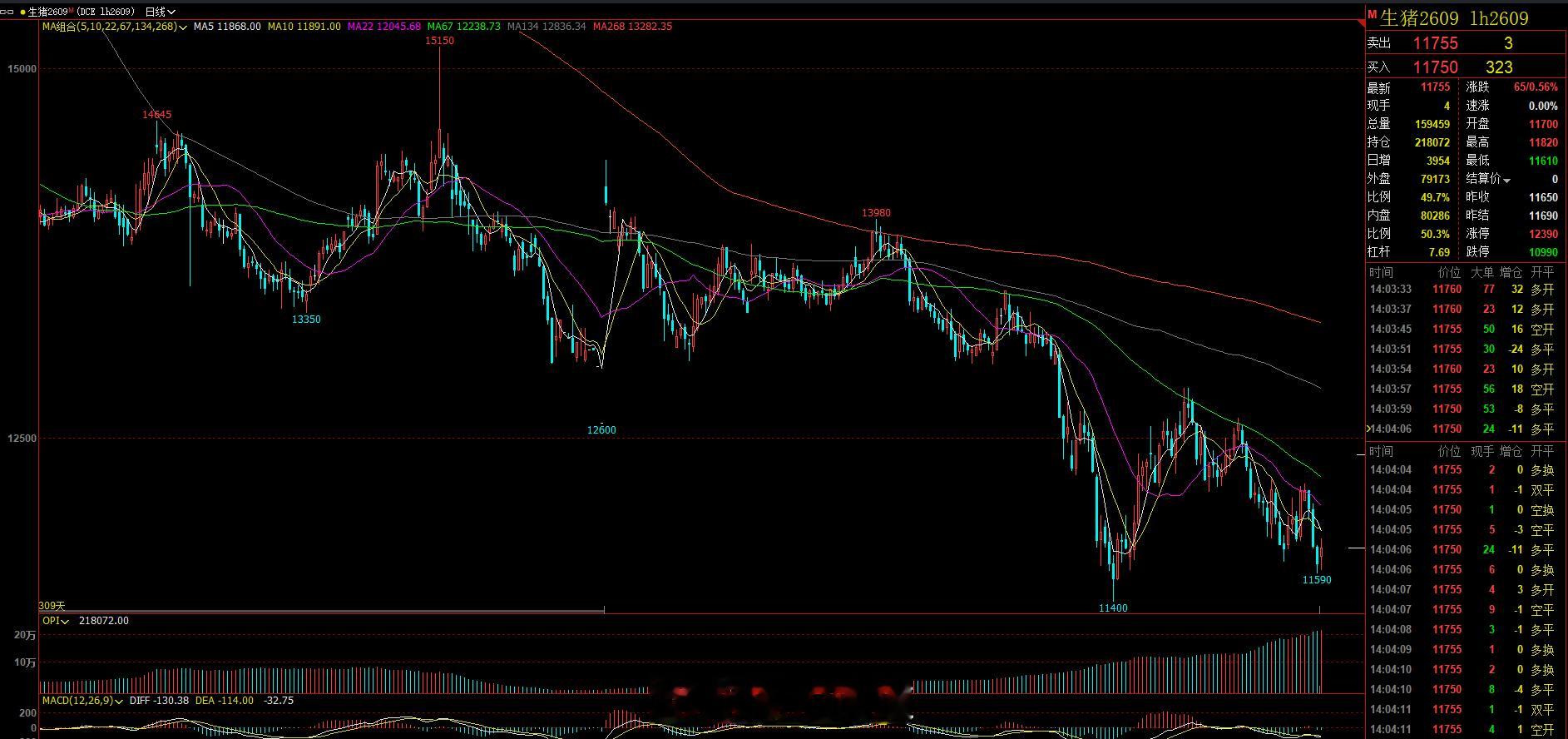1568x739 pixels.
Task: Select the MA134 12836.34 label
Action: tap(547, 27)
